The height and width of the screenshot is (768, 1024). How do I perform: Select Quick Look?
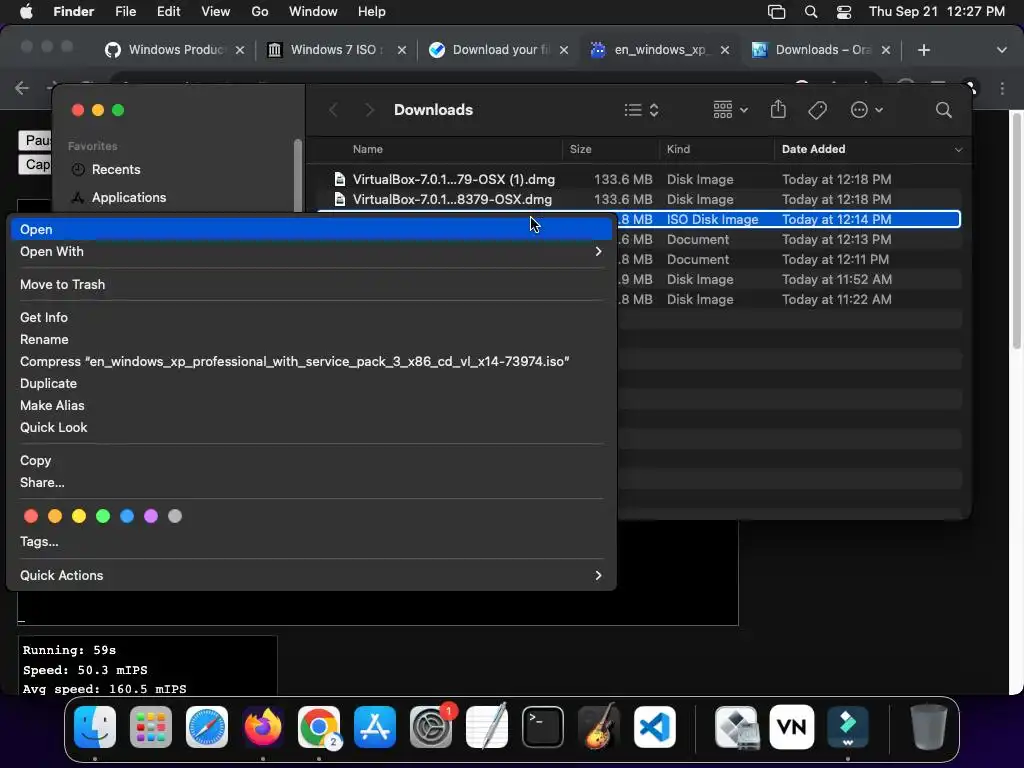pos(312,427)
